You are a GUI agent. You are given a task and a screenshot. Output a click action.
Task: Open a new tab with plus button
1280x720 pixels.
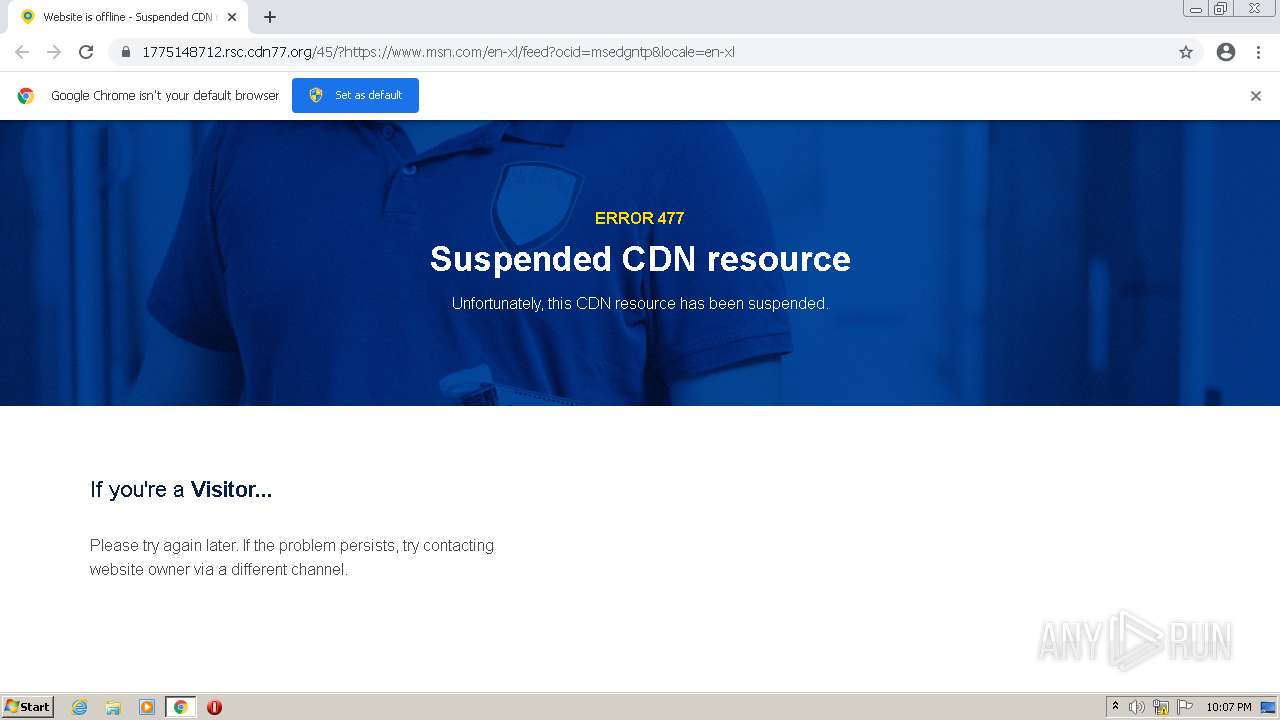[x=270, y=17]
